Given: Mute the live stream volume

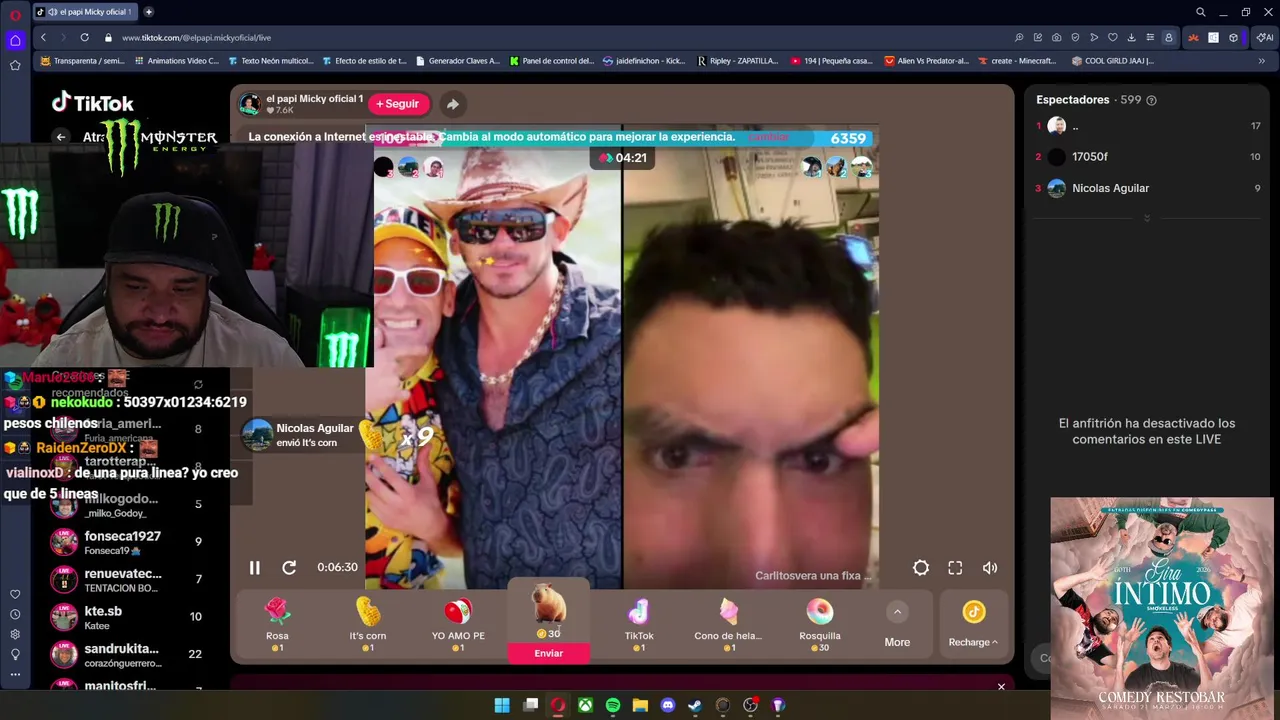Looking at the screenshot, I should (x=990, y=567).
